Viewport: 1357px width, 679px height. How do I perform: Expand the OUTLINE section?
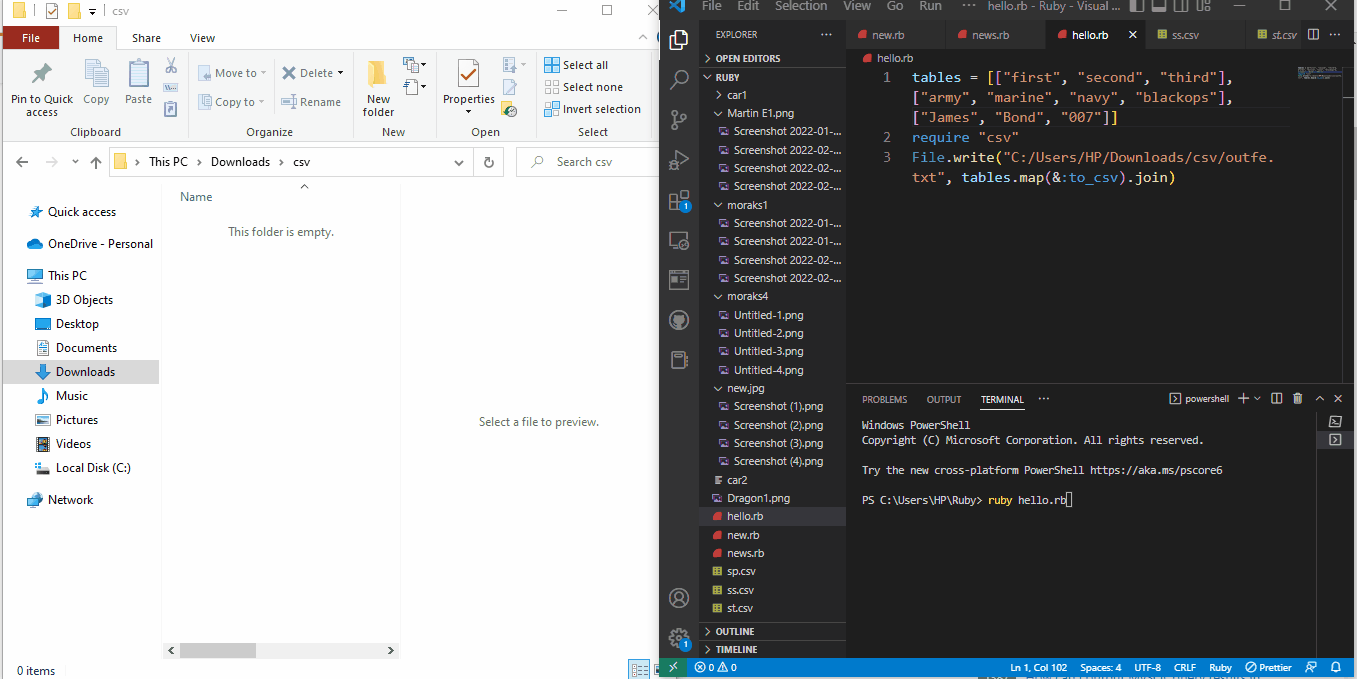tap(735, 632)
